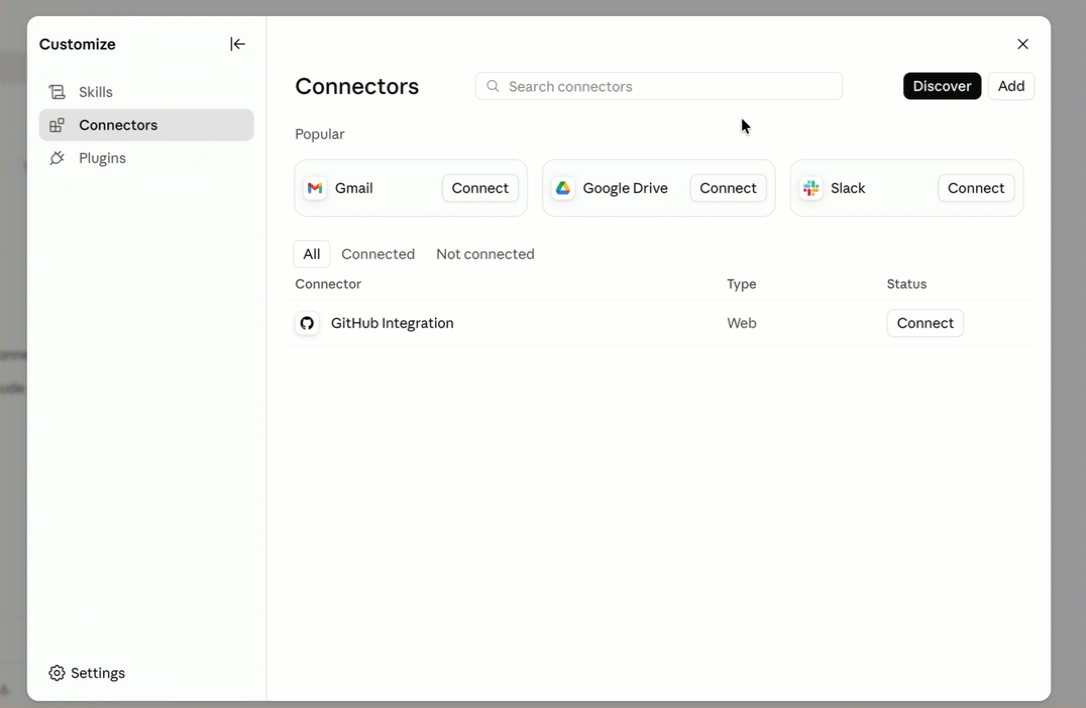Switch to the Not connected tab

(486, 254)
